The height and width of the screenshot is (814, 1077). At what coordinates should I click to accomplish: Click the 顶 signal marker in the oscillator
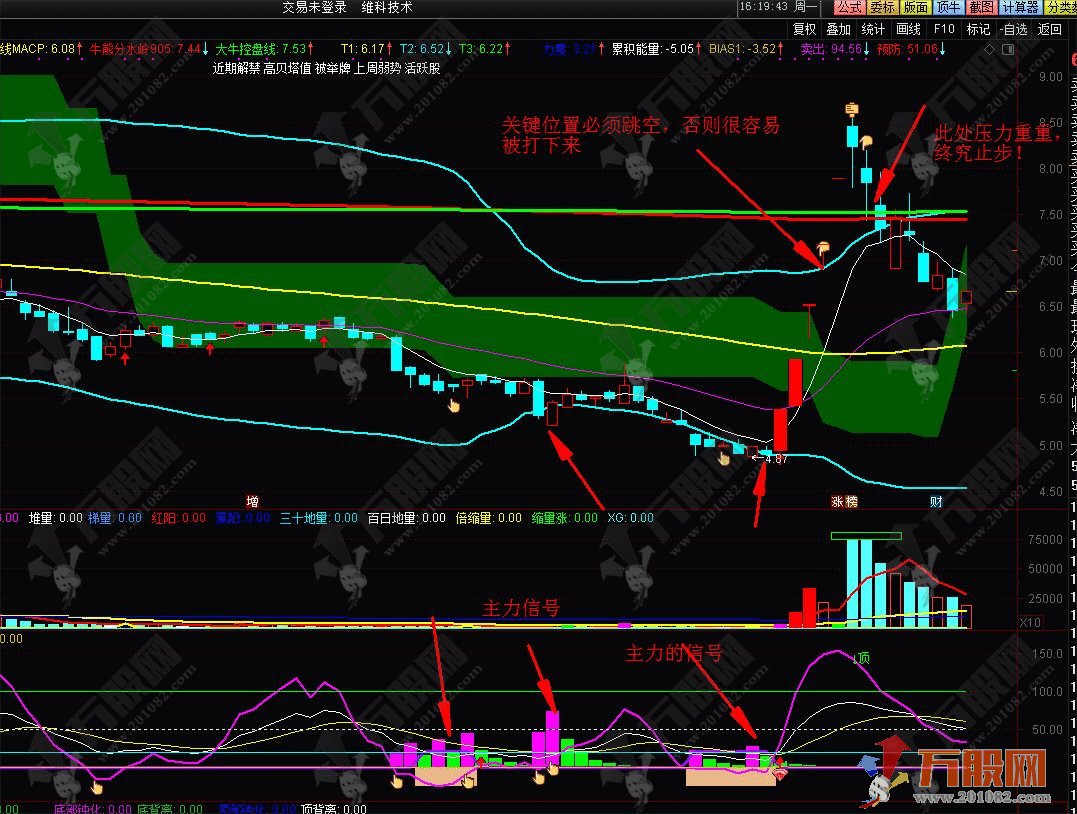(862, 657)
